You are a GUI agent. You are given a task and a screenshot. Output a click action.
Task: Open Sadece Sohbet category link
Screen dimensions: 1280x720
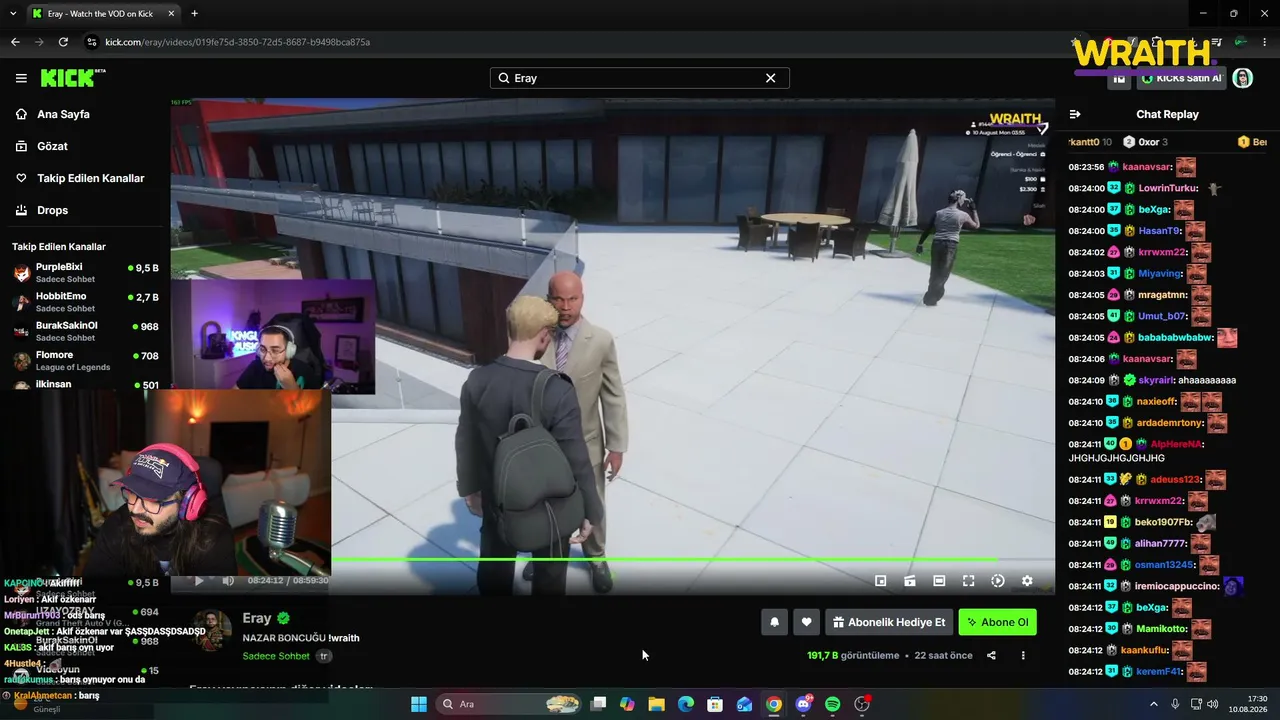point(276,656)
